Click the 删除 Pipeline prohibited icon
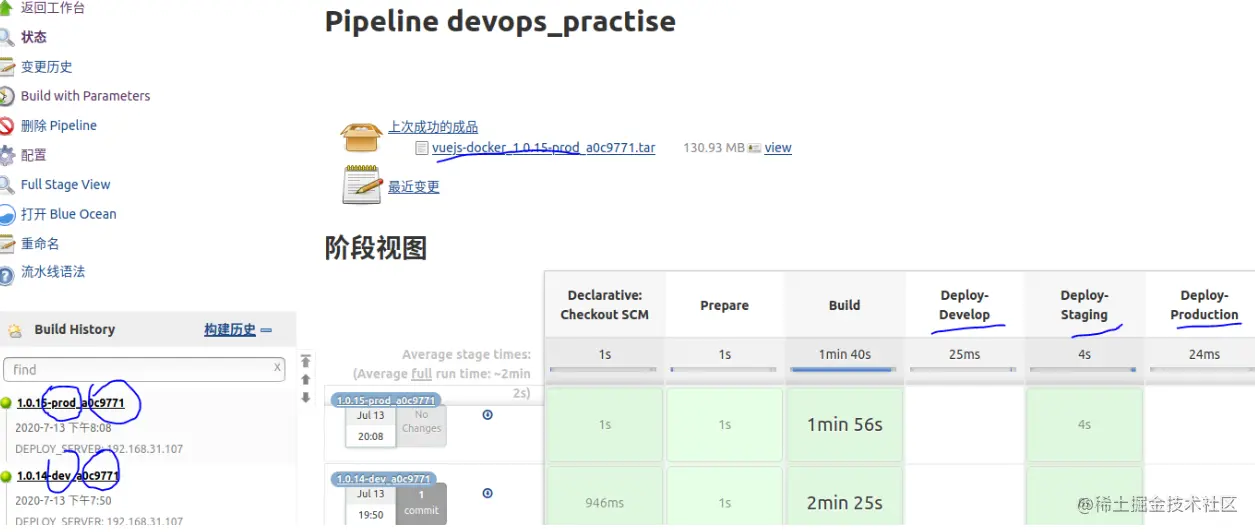 coord(6,126)
